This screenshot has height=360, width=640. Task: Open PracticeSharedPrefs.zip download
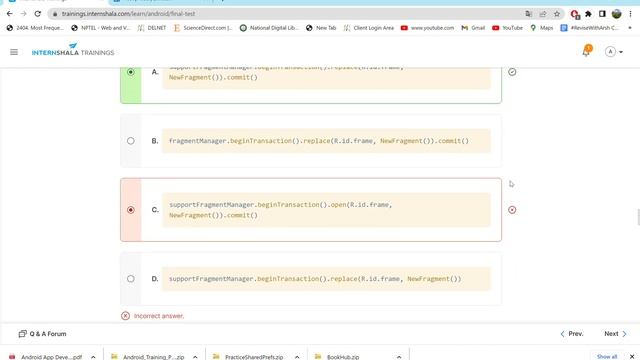(248, 357)
